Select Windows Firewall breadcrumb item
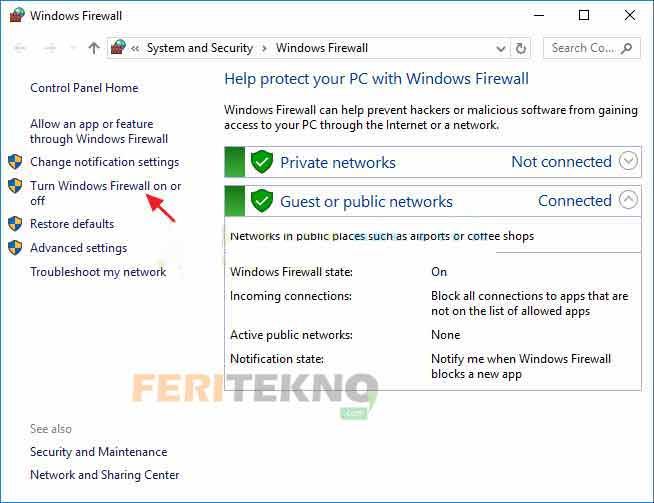This screenshot has height=503, width=654. 322,48
